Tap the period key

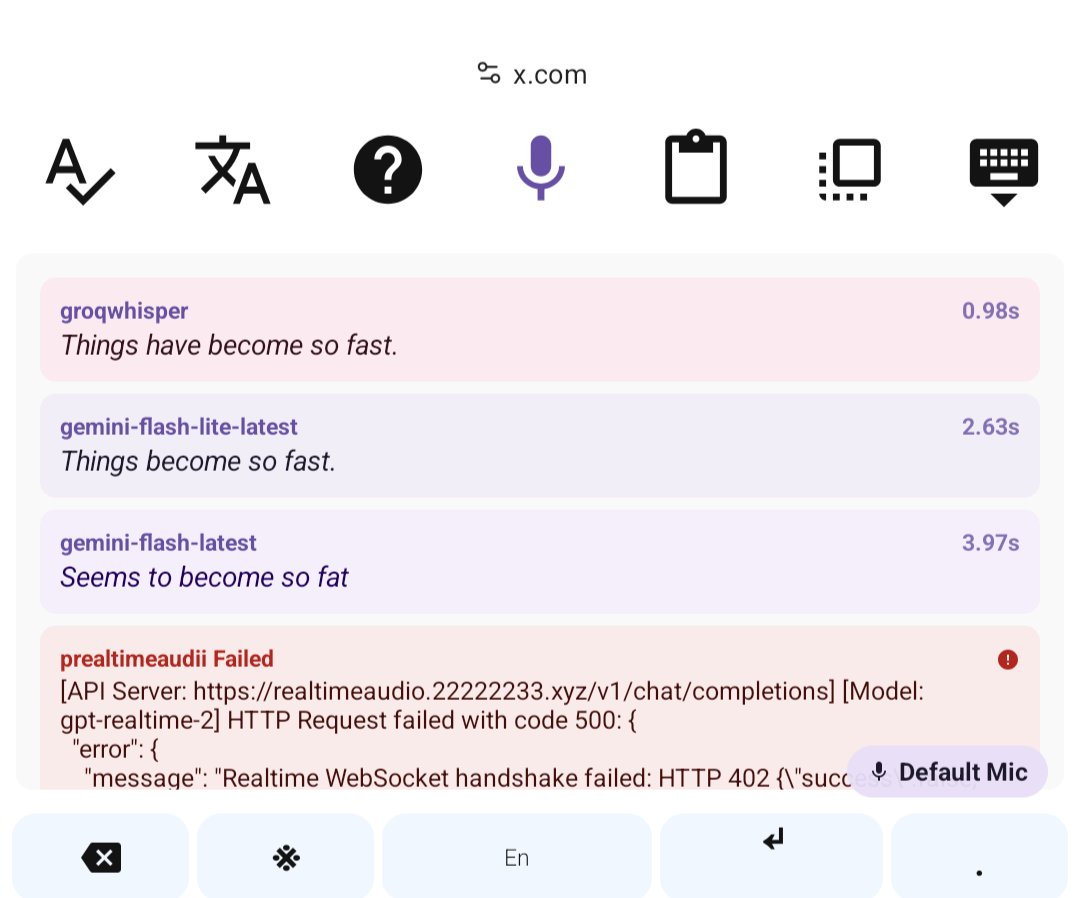pos(979,857)
